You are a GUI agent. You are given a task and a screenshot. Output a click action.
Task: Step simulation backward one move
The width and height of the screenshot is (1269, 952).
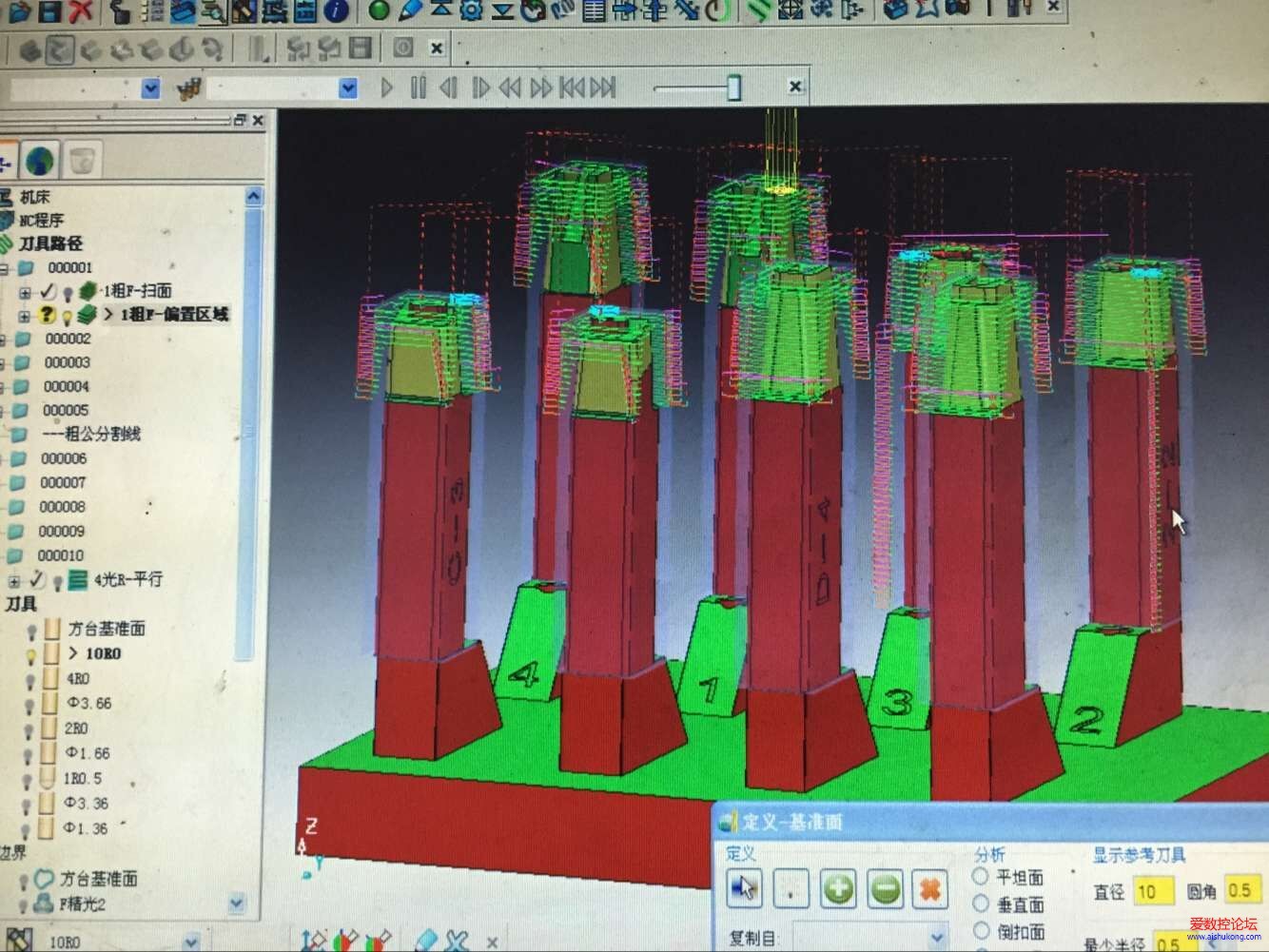click(x=448, y=87)
